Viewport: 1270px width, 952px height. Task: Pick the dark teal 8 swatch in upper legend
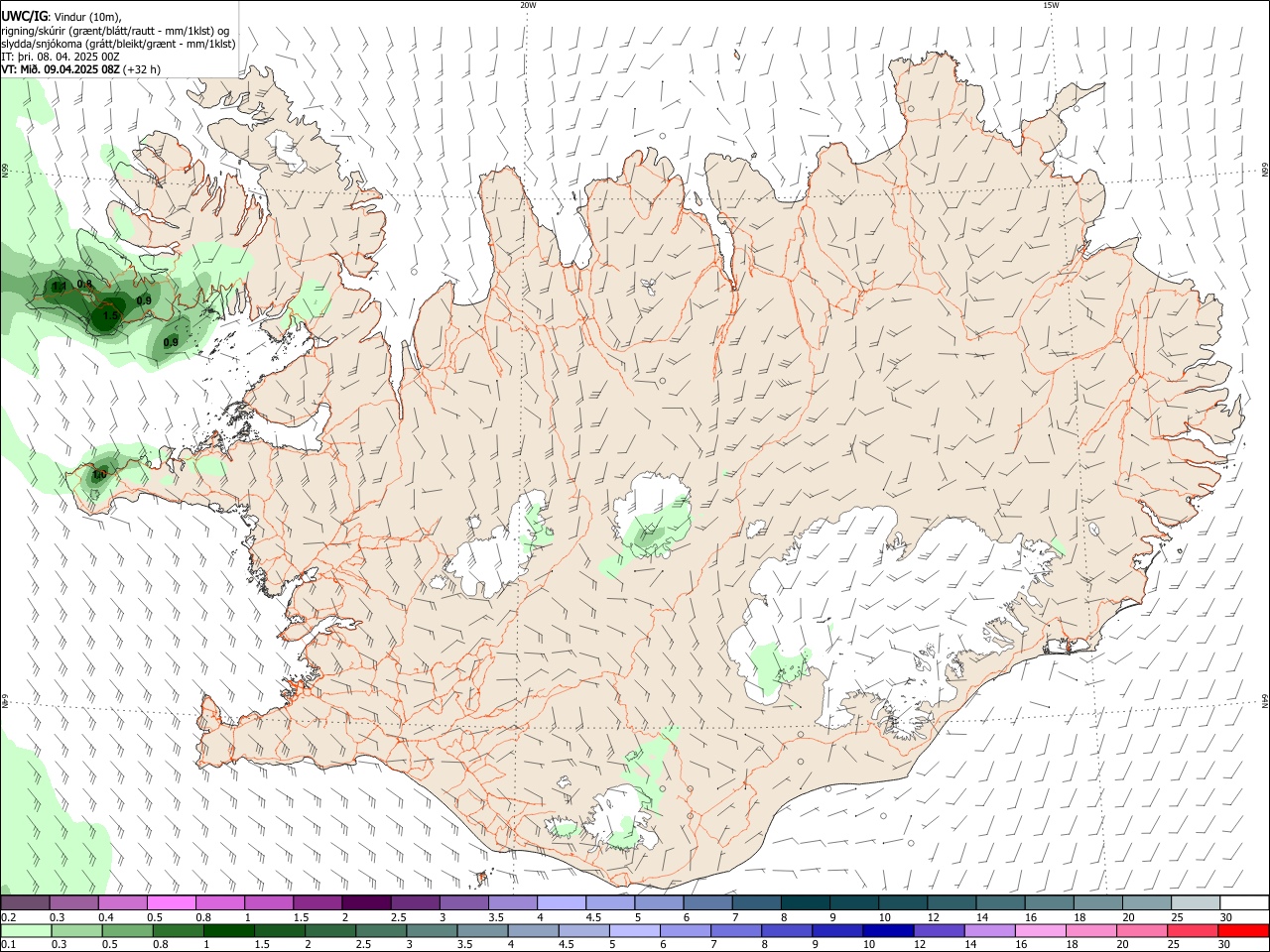[805, 902]
